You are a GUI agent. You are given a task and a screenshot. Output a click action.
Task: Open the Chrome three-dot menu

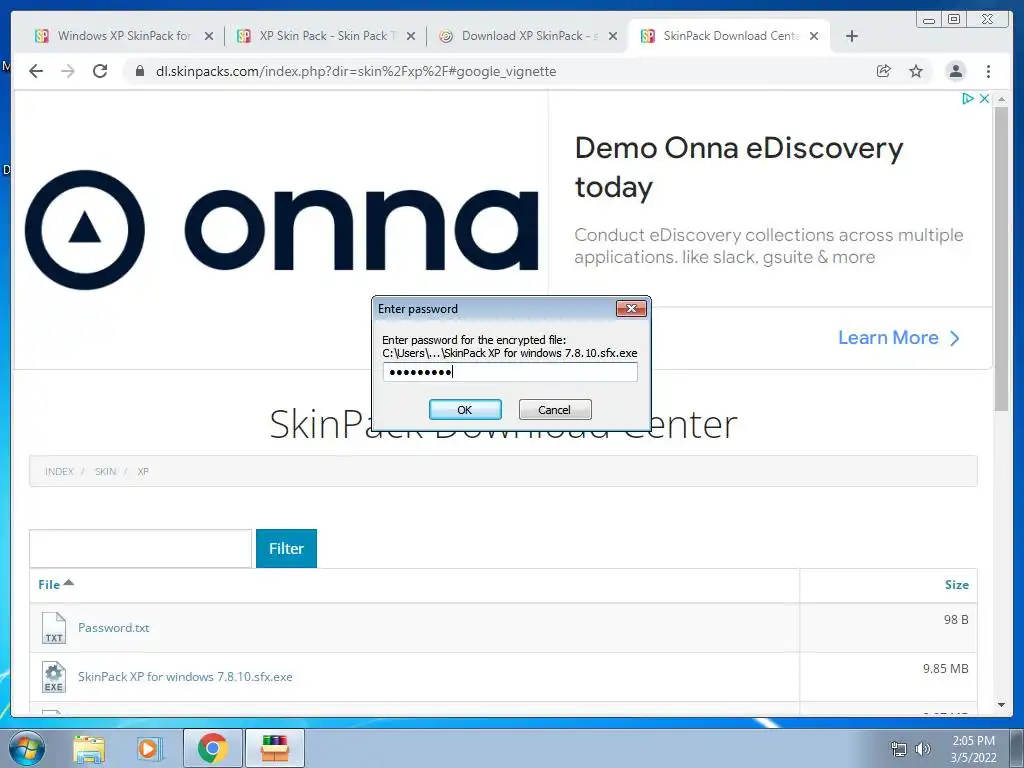(x=988, y=71)
